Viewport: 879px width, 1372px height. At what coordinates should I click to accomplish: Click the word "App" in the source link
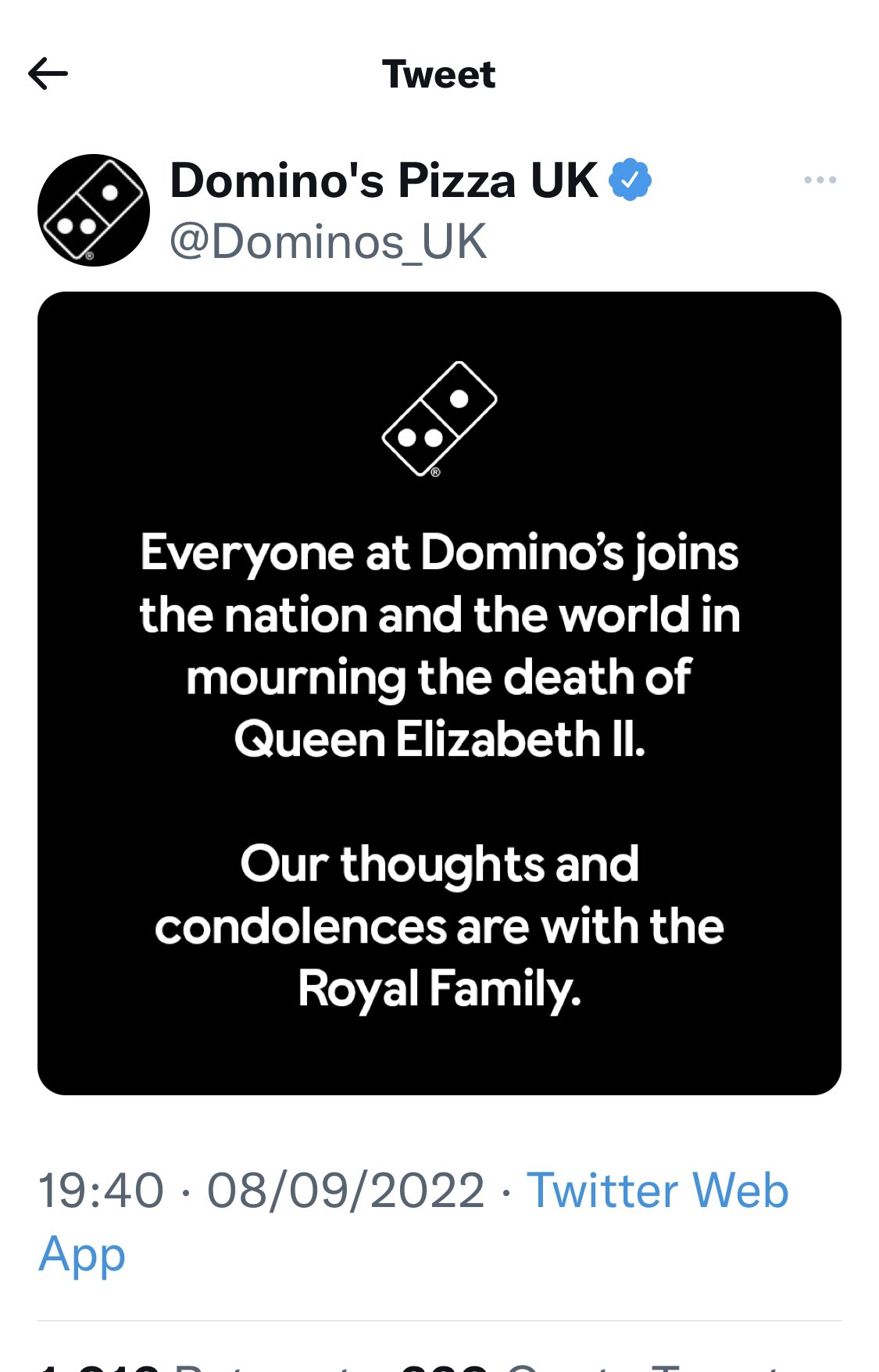(x=82, y=1254)
